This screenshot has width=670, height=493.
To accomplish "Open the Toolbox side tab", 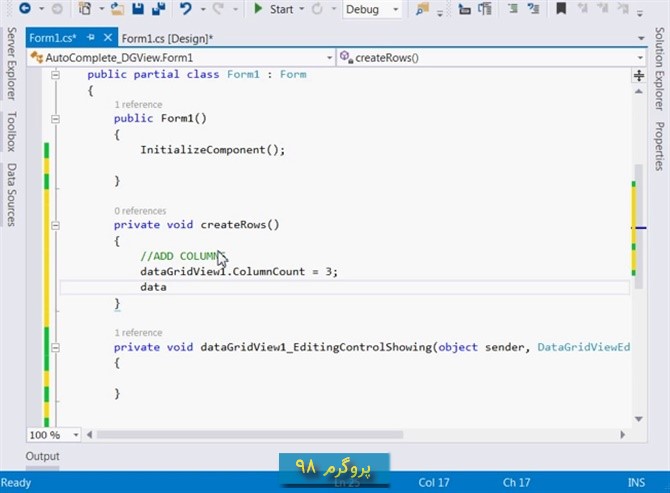I will pos(12,132).
